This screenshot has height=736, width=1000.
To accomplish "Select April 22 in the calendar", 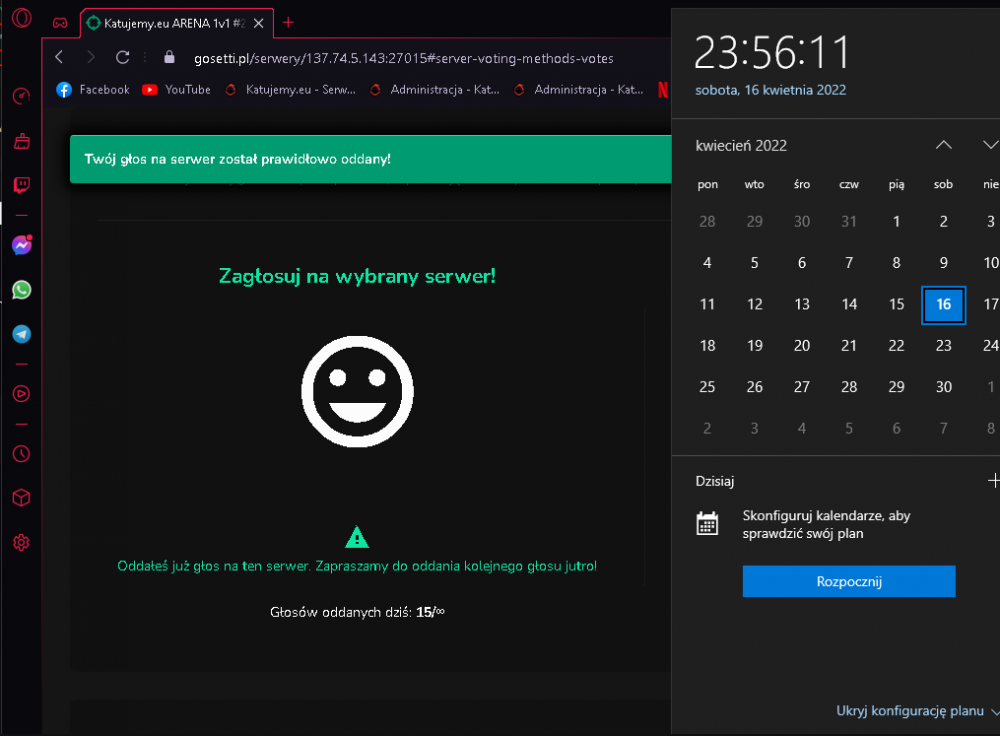I will click(896, 346).
